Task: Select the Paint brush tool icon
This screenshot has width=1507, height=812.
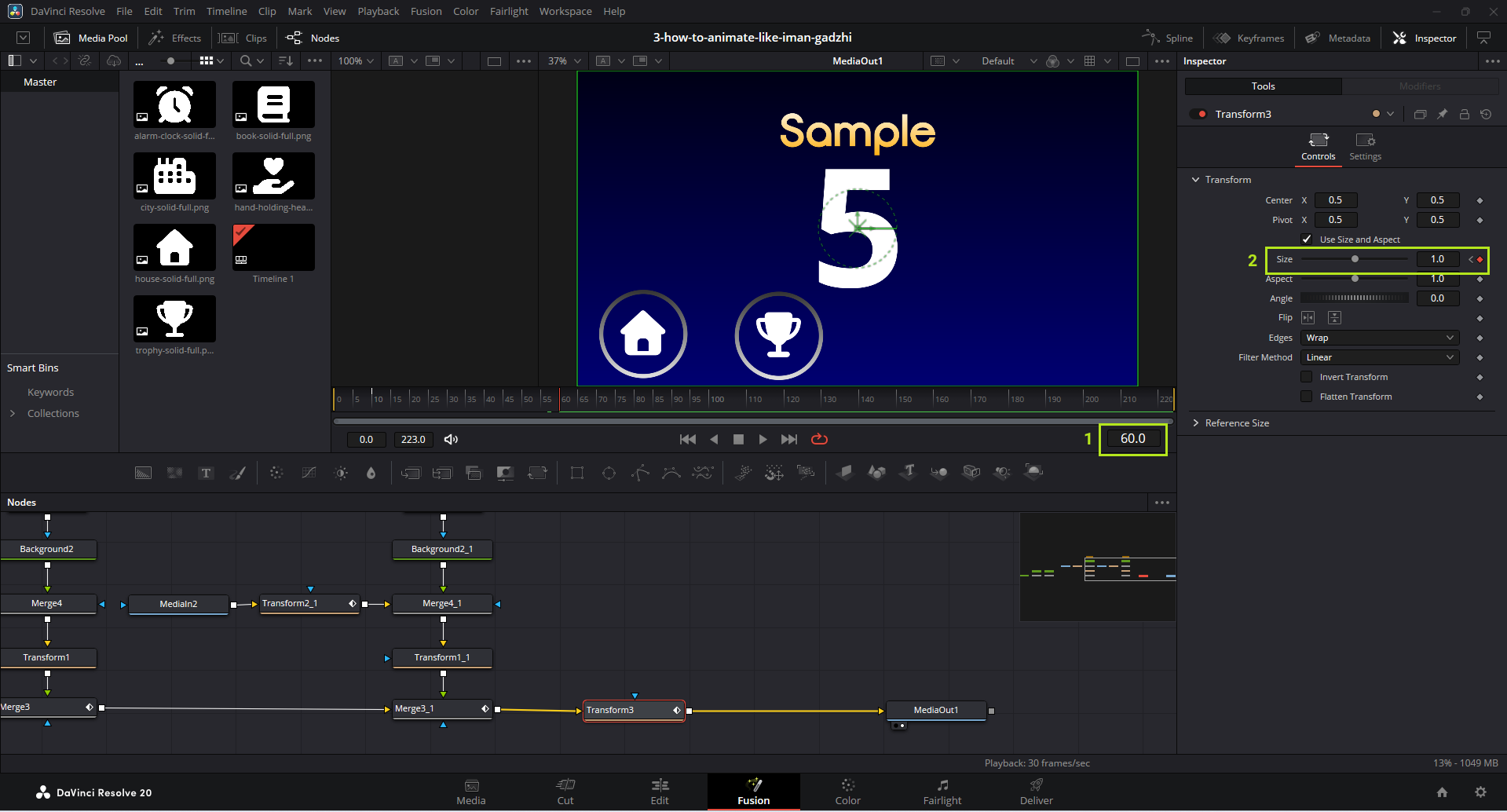Action: coord(237,473)
